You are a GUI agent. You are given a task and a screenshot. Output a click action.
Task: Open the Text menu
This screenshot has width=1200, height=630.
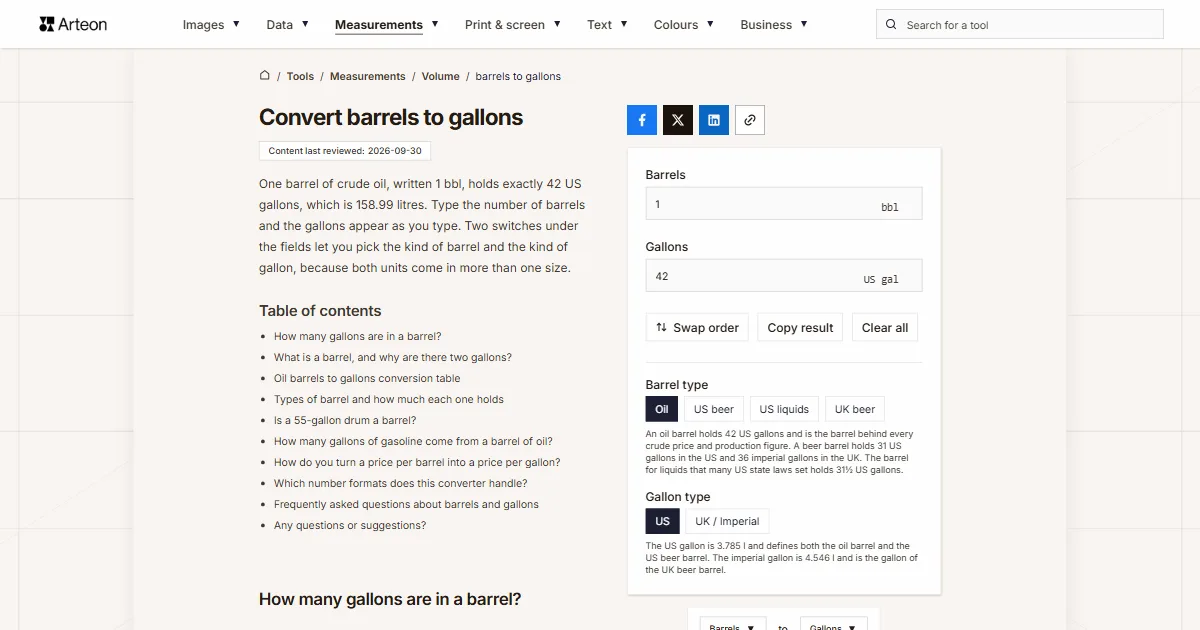(608, 25)
